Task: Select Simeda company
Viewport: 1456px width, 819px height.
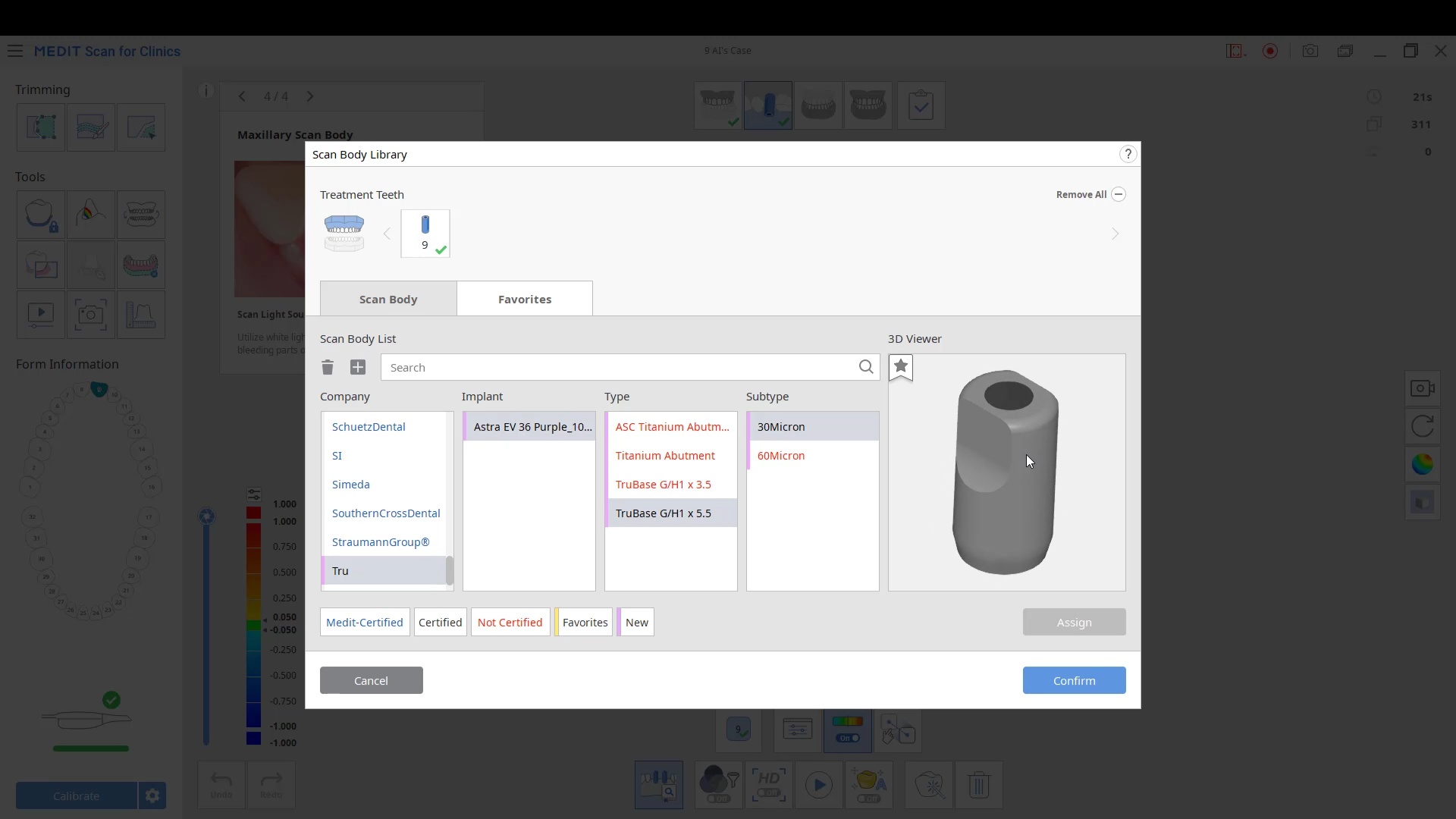Action: click(384, 485)
